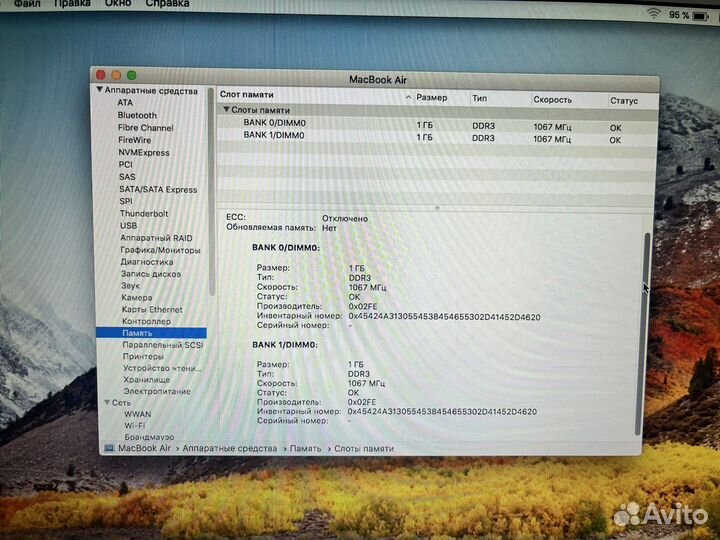Sort by Тип column header

[x=479, y=98]
